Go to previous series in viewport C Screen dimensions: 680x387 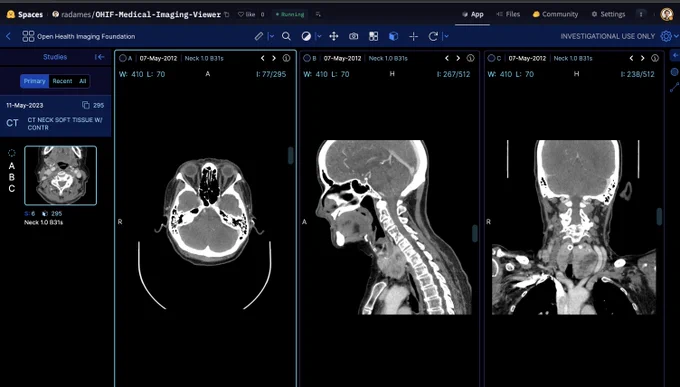pos(631,58)
